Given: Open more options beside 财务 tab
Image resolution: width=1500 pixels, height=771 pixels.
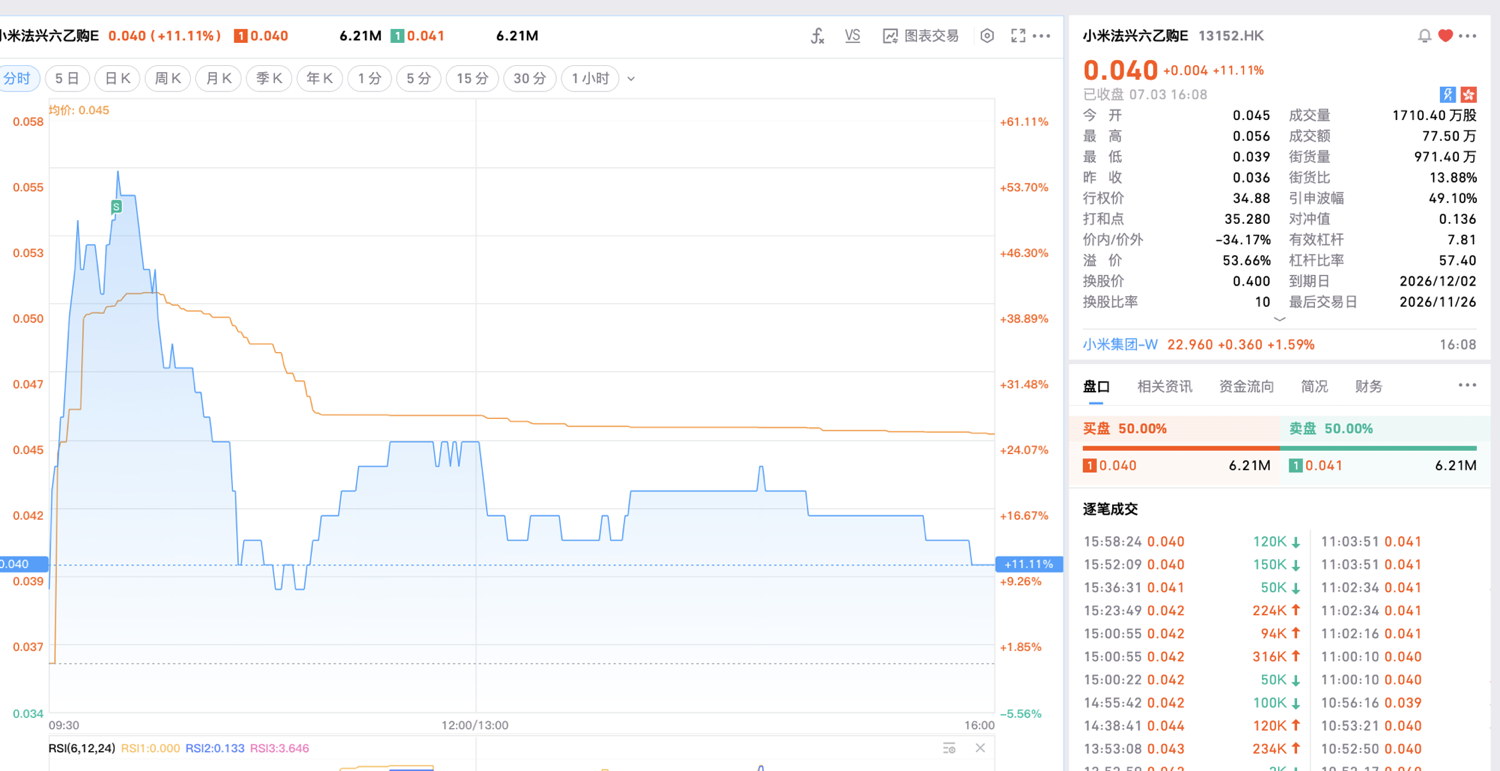Looking at the screenshot, I should tap(1467, 385).
